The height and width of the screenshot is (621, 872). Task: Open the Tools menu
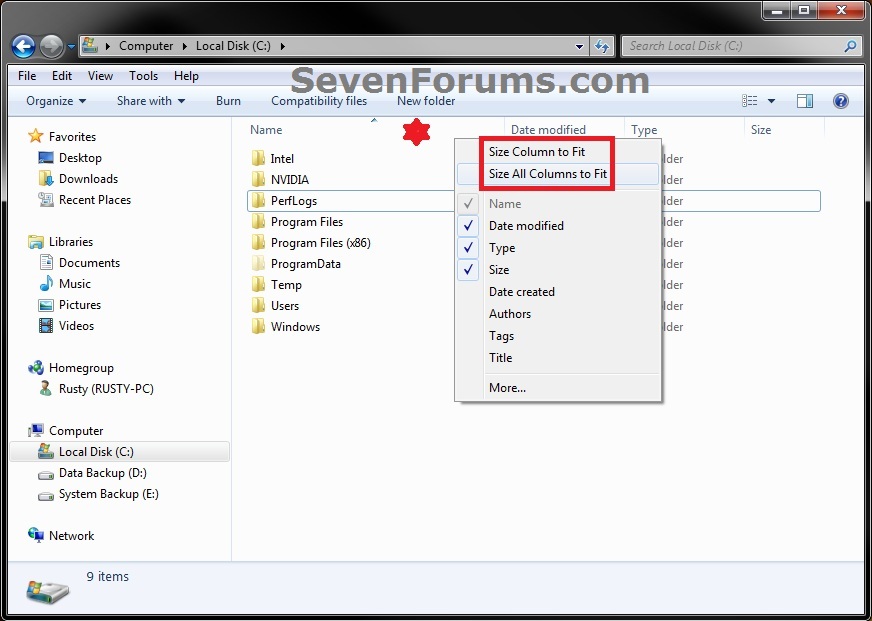pos(143,75)
